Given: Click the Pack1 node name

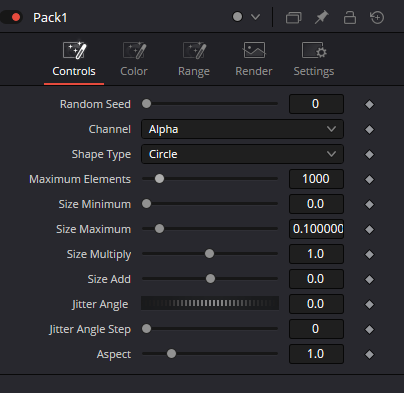Looking at the screenshot, I should (50, 18).
